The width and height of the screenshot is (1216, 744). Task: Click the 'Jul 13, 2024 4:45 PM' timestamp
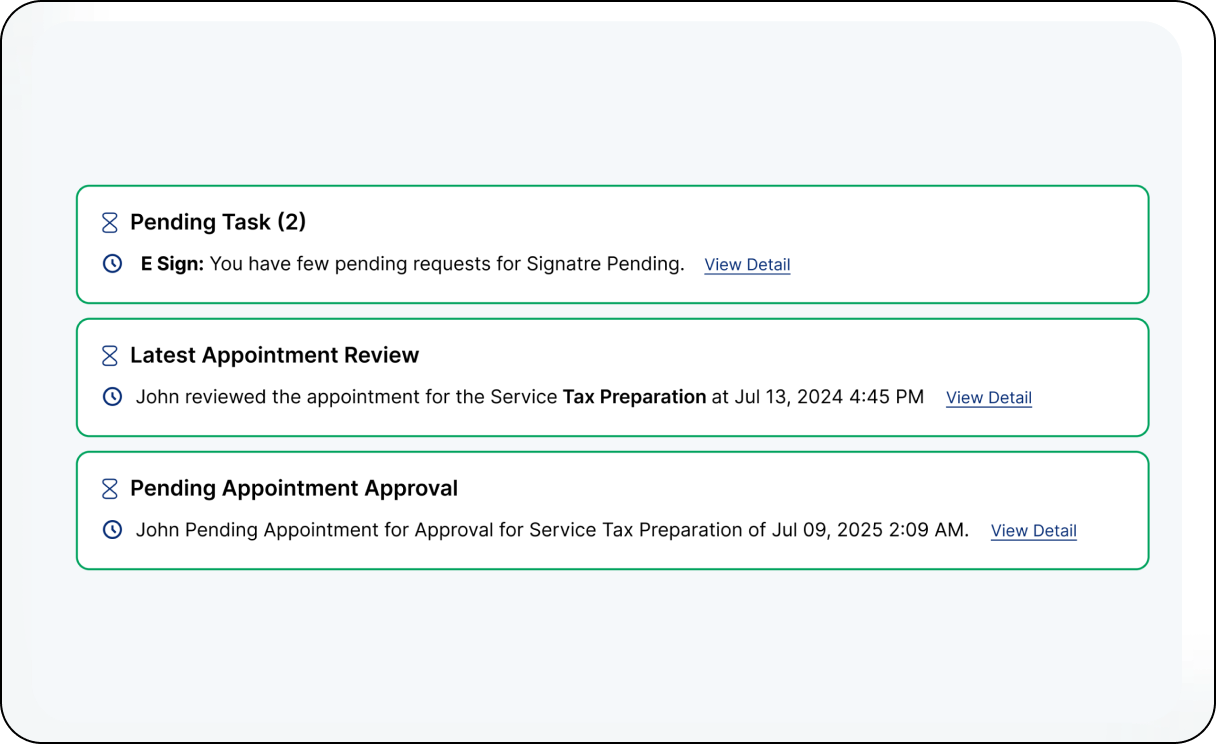click(829, 397)
